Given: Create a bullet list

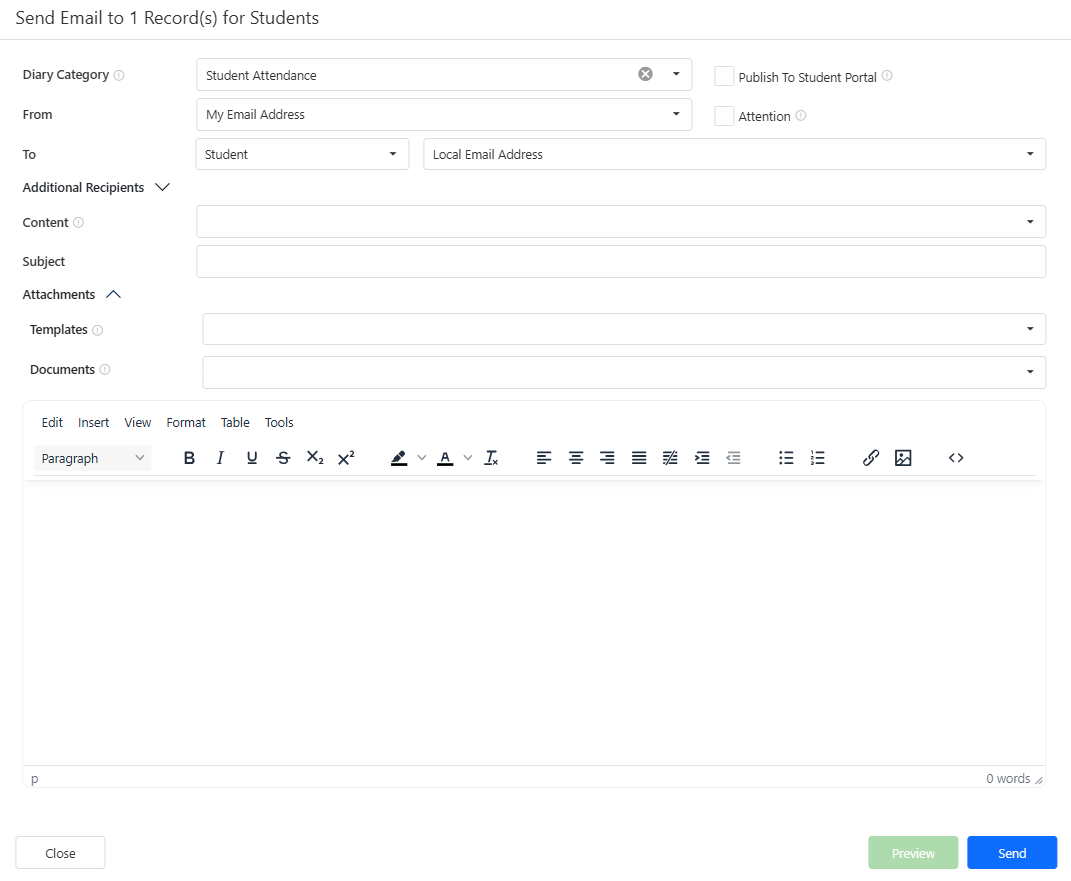Looking at the screenshot, I should coord(787,458).
